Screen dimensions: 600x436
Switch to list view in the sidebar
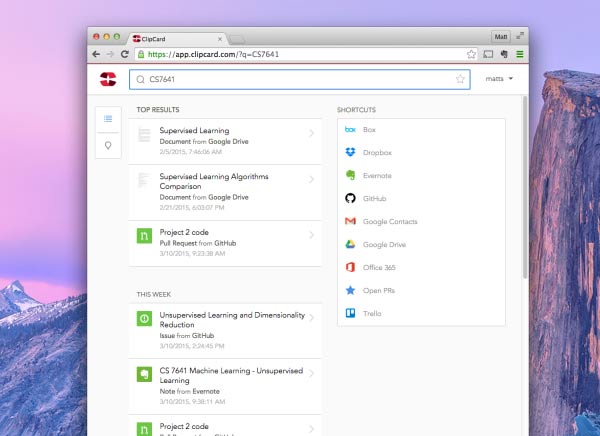click(x=108, y=119)
